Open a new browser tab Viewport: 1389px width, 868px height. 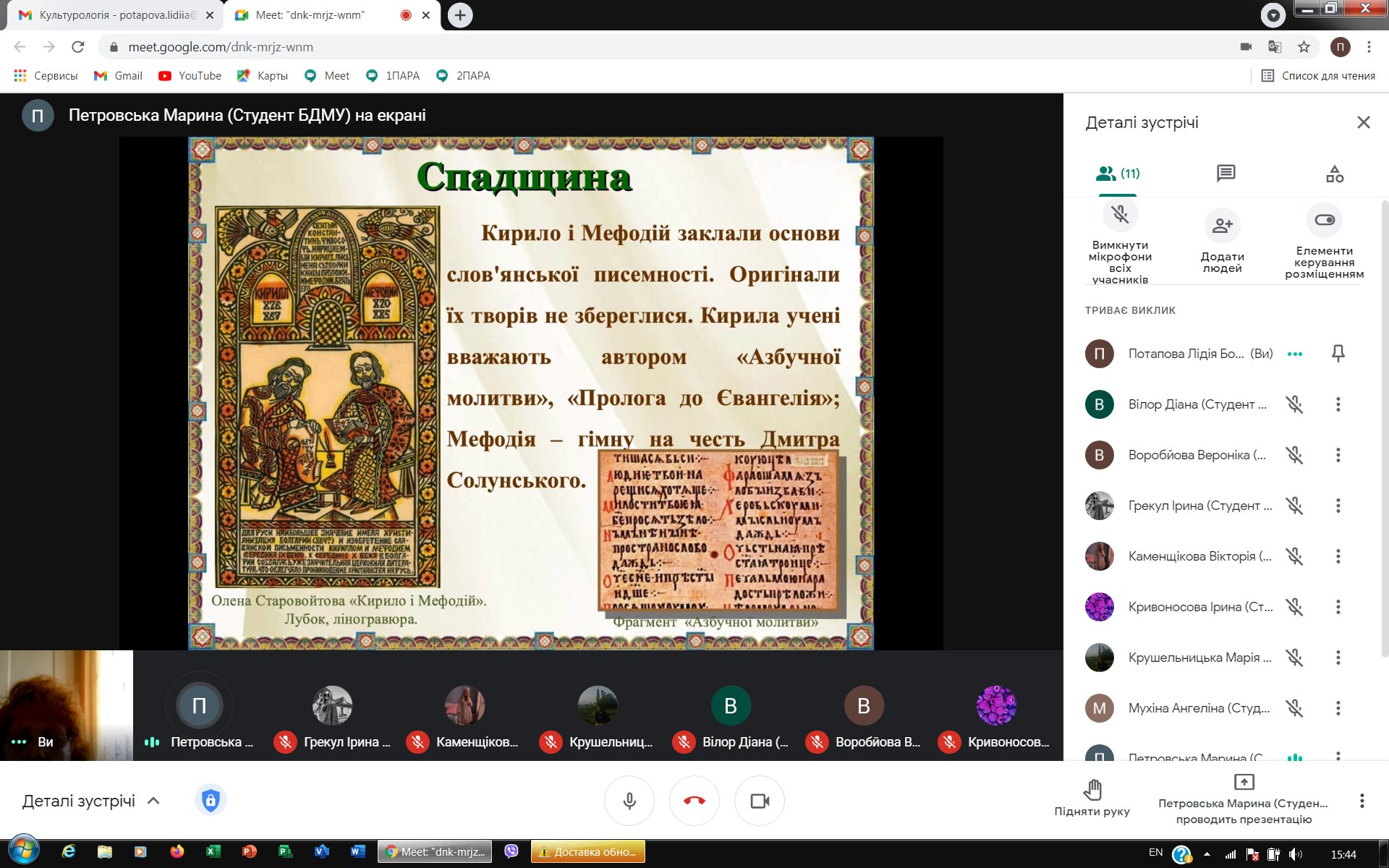[460, 15]
